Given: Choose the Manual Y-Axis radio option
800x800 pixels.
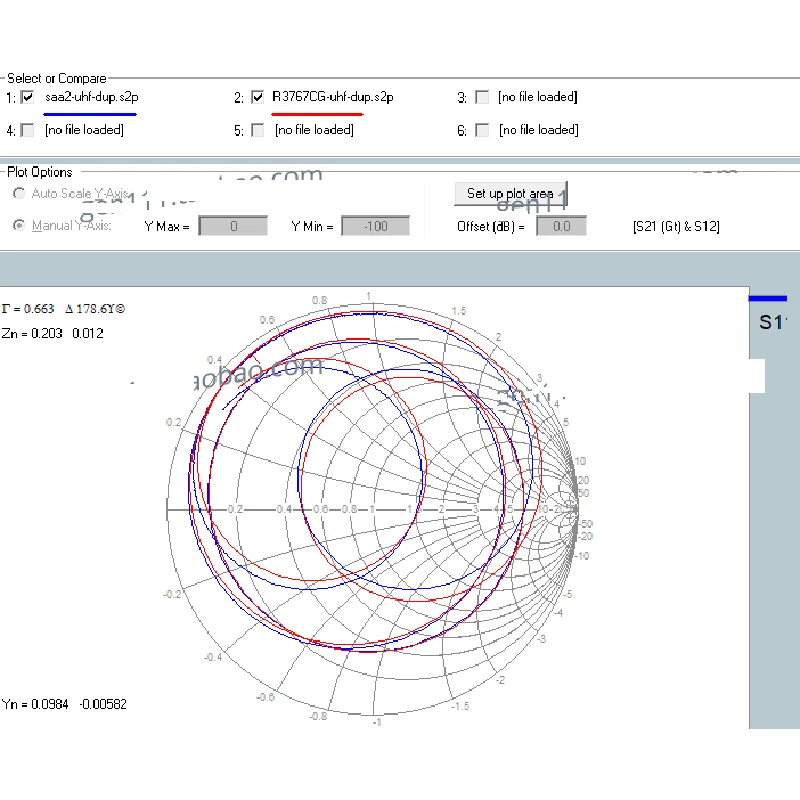Looking at the screenshot, I should click(18, 225).
